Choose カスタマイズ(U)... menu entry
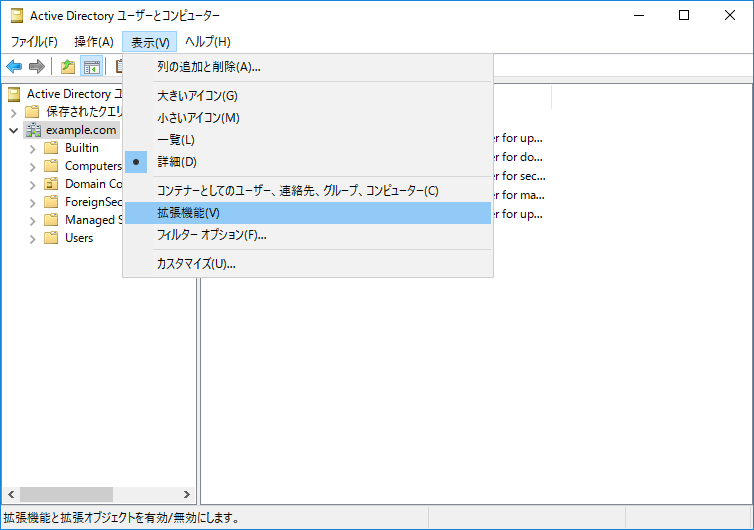 point(308,264)
